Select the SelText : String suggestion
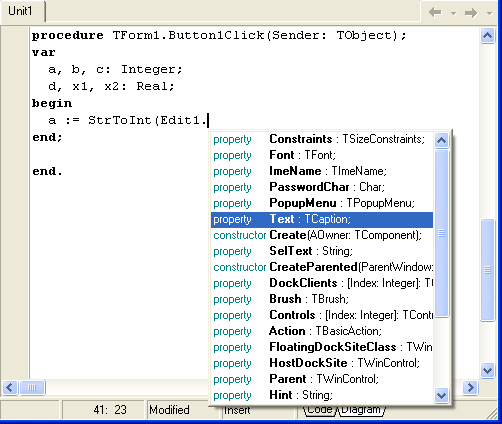502x424 pixels. [322, 251]
